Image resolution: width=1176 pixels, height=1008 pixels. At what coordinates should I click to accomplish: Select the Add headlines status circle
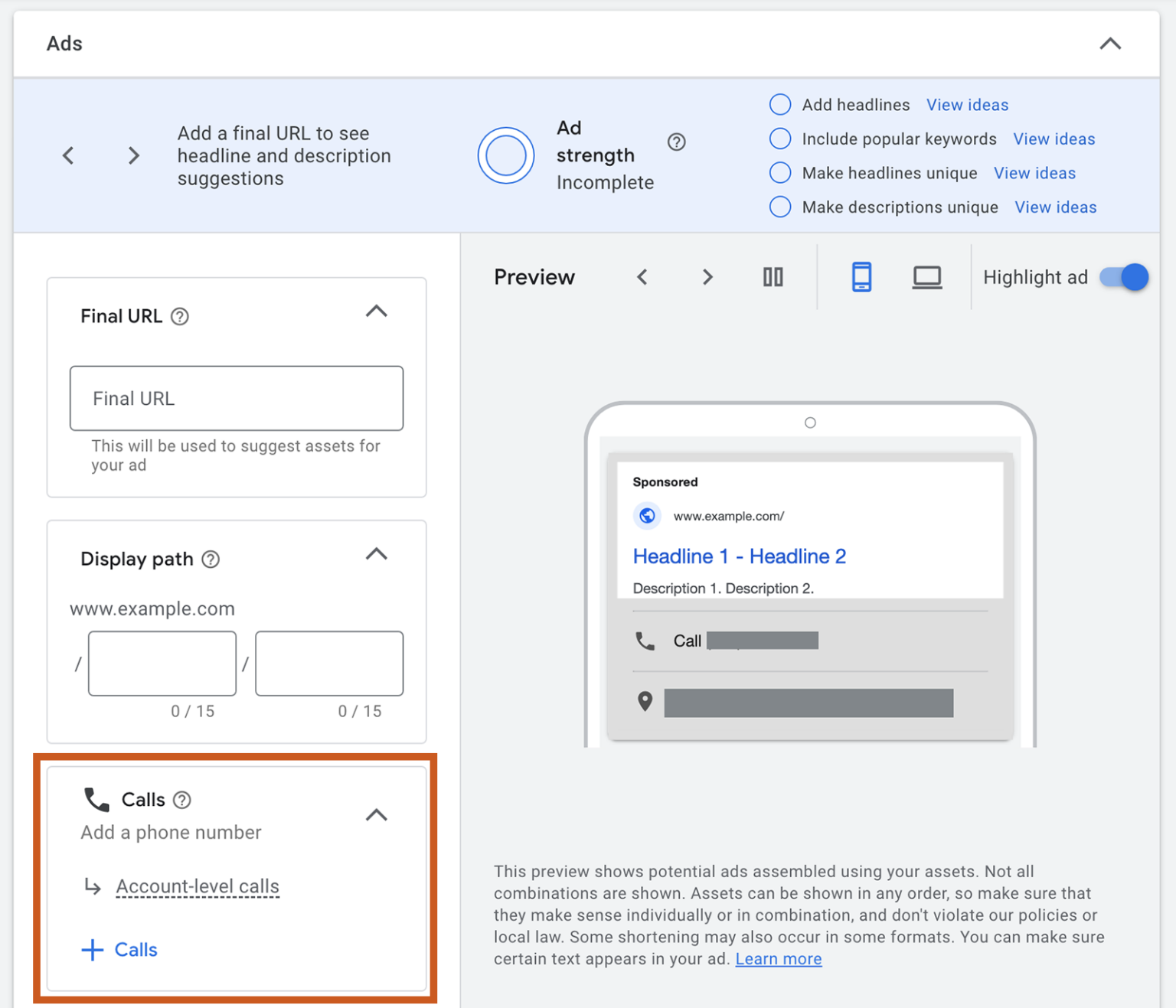click(779, 104)
